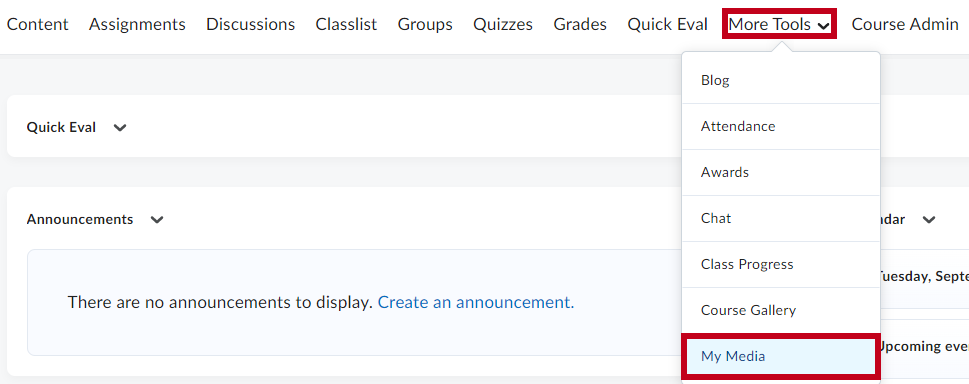Screen dimensions: 969x384
Task: Go to Quizzes in the navbar
Action: [x=503, y=25]
